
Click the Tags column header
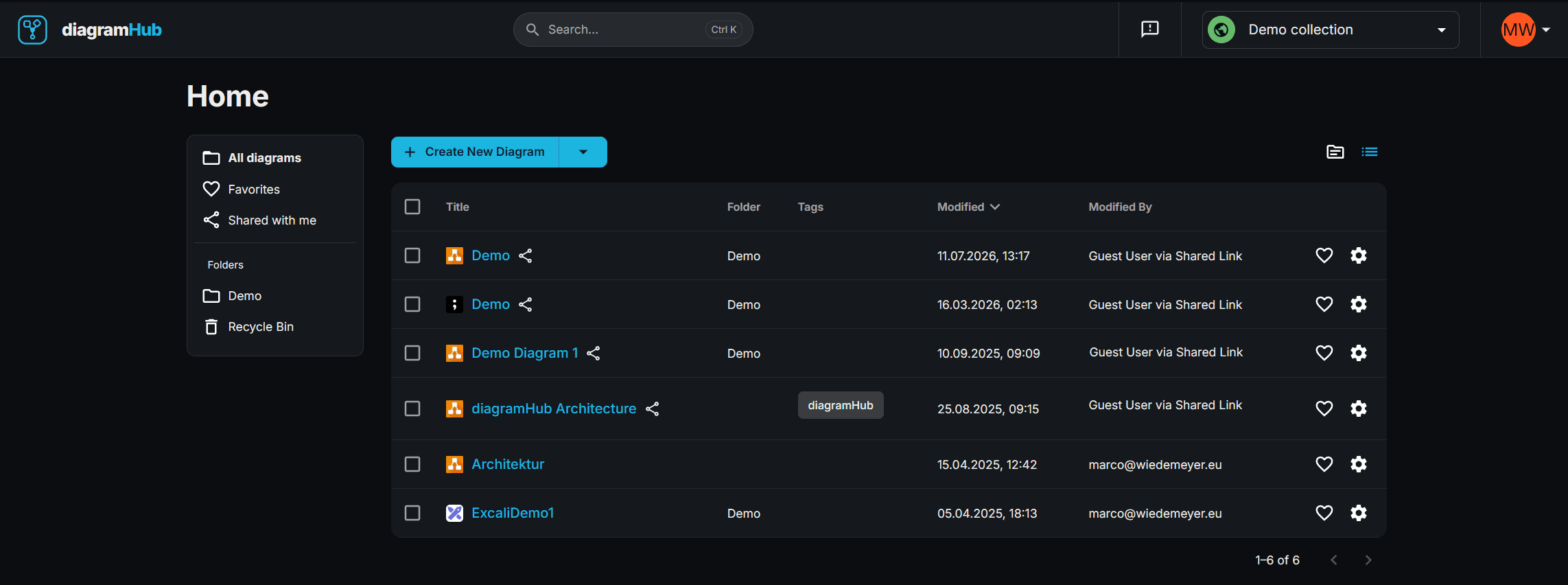pyautogui.click(x=810, y=207)
